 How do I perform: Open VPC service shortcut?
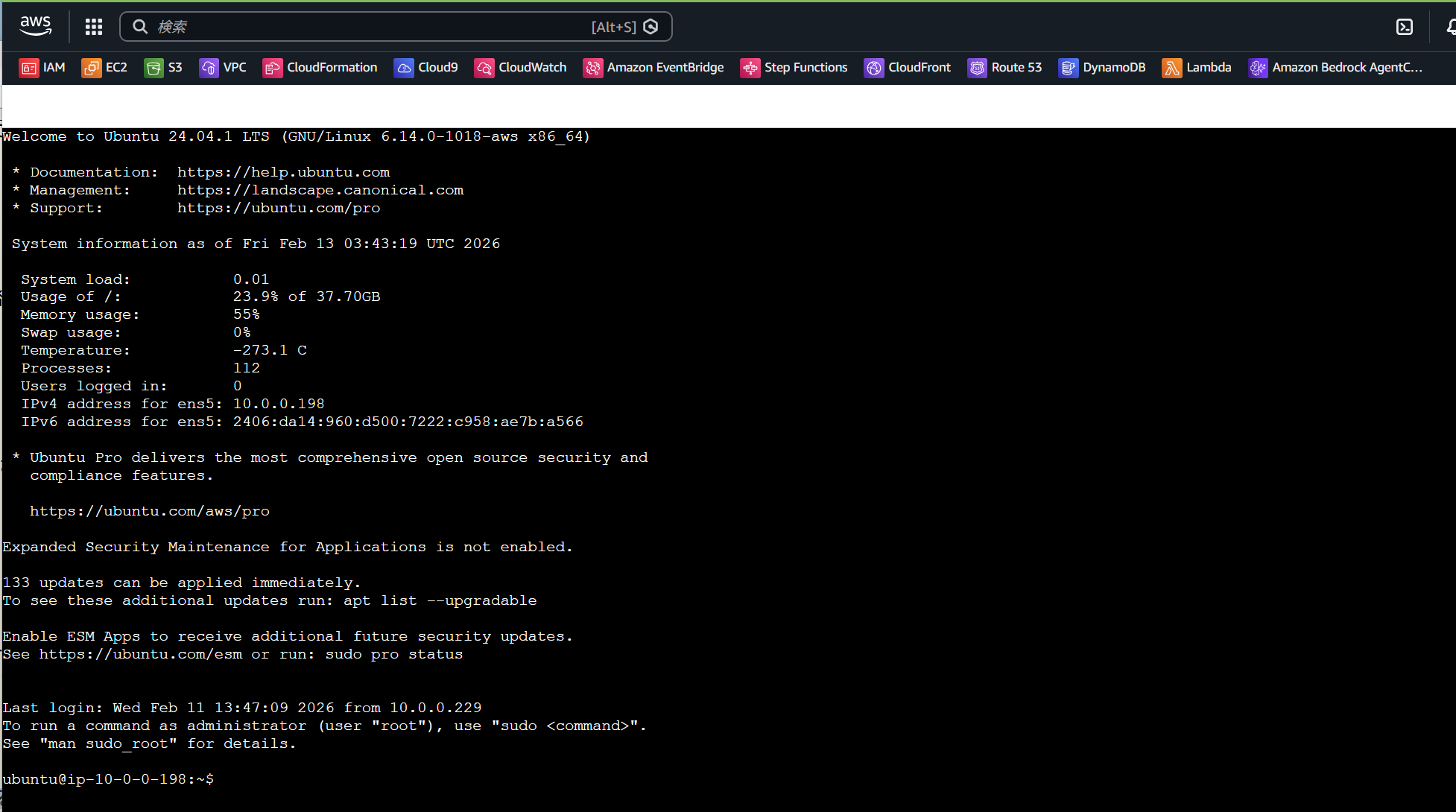[x=223, y=67]
